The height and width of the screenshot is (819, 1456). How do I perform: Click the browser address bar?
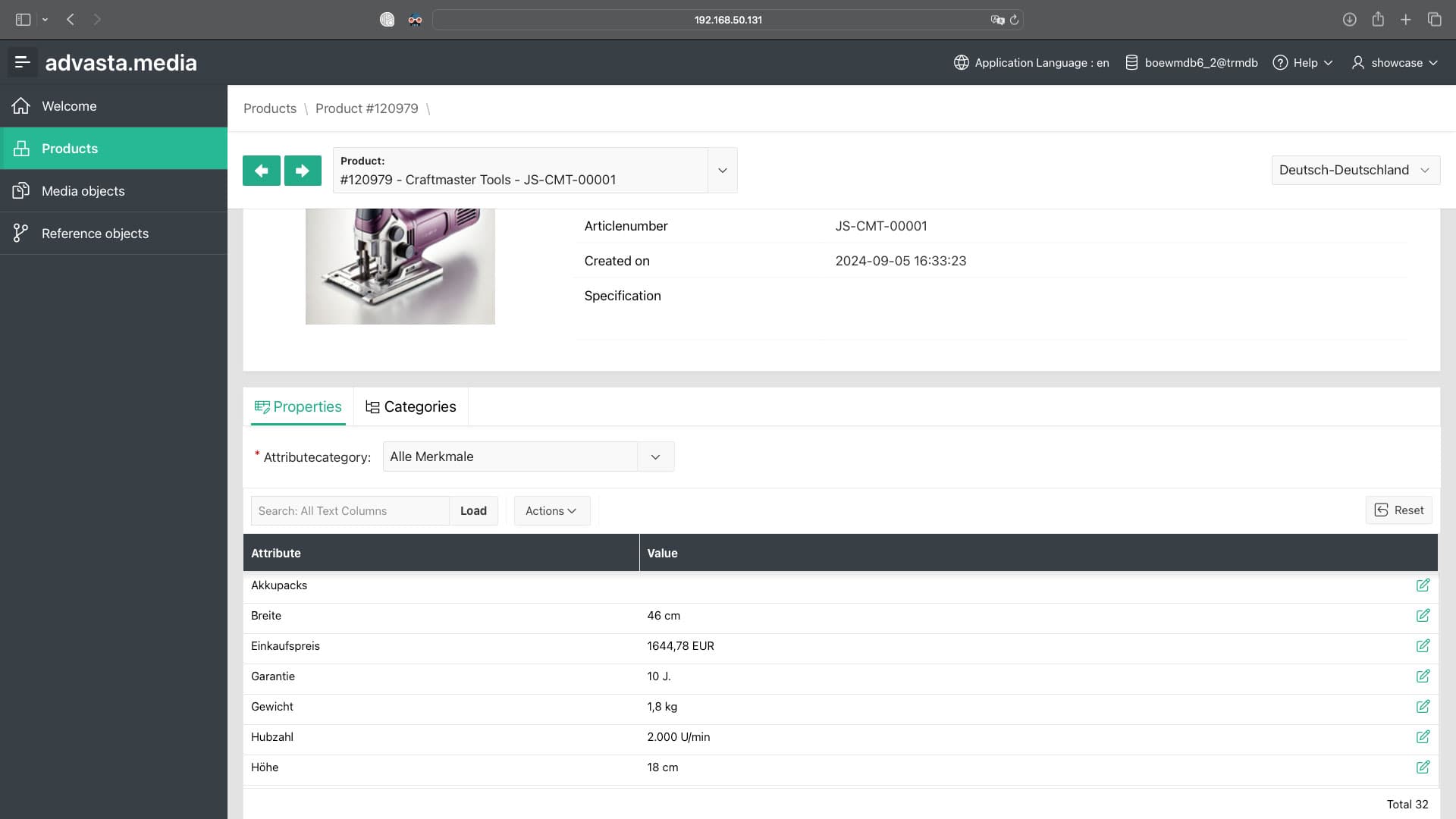728,20
